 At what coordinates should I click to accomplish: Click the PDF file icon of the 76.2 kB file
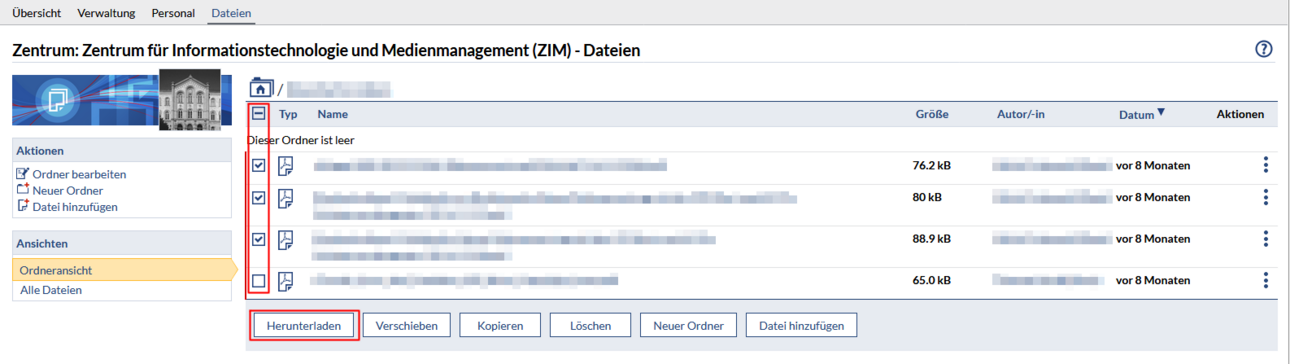point(286,165)
